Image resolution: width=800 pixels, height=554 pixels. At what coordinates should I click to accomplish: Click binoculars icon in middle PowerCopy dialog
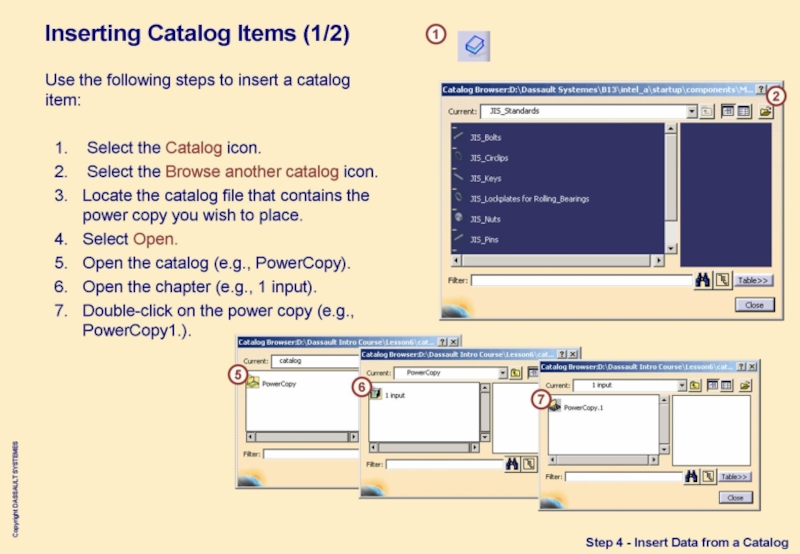pyautogui.click(x=513, y=464)
